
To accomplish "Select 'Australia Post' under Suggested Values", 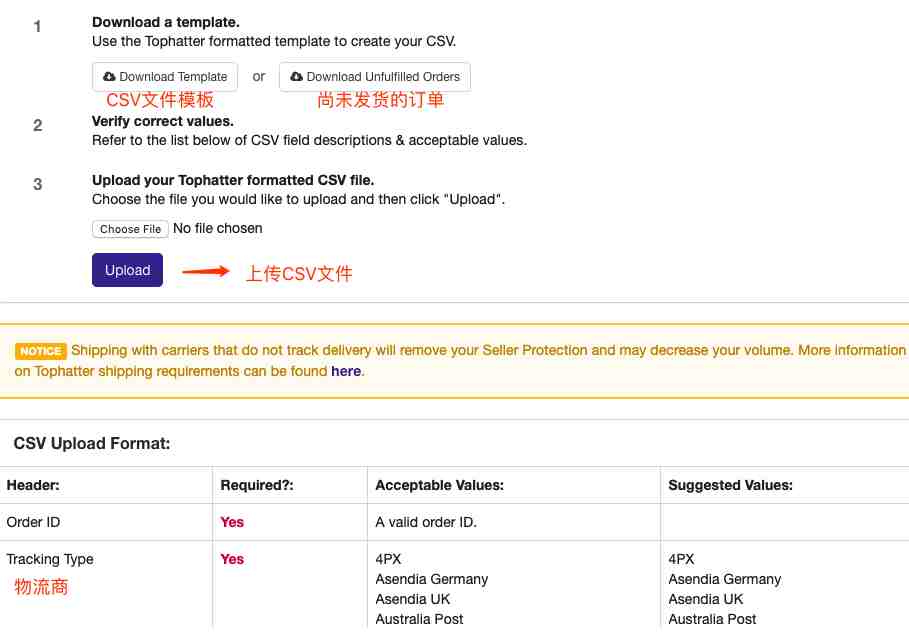I will tap(712, 619).
